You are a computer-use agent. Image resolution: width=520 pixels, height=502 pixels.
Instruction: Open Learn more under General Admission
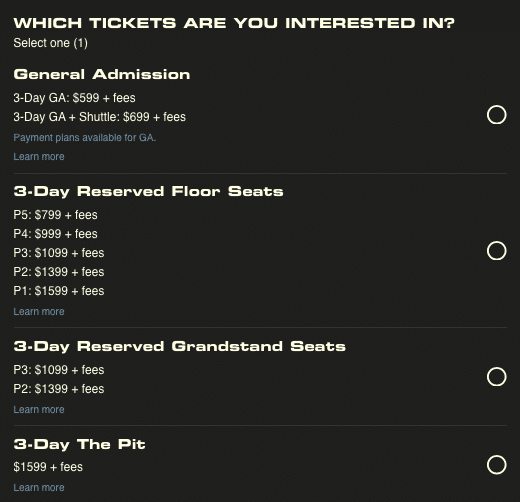point(39,157)
